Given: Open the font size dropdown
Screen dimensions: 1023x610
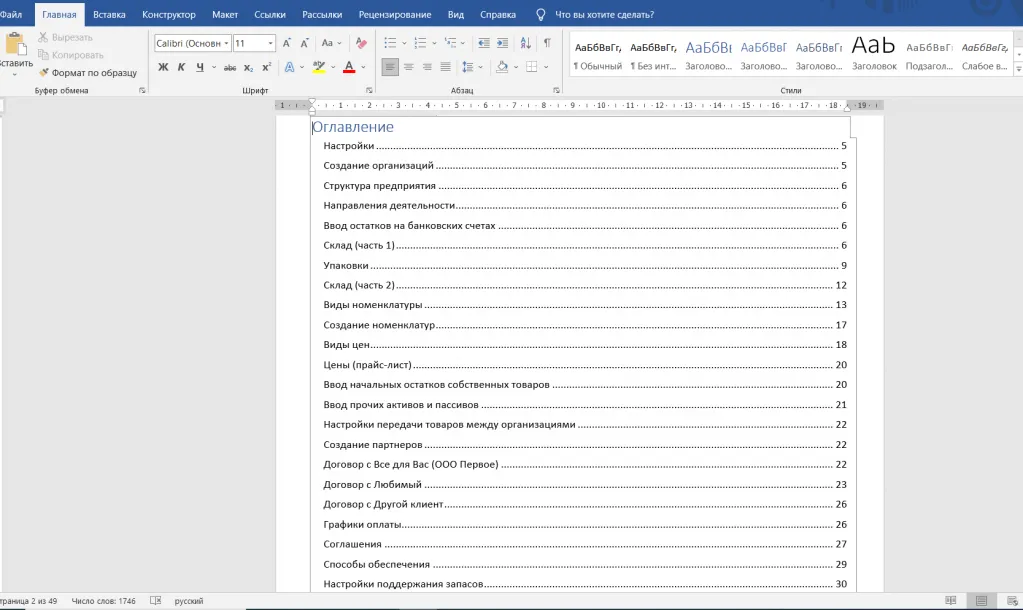Looking at the screenshot, I should click(270, 44).
